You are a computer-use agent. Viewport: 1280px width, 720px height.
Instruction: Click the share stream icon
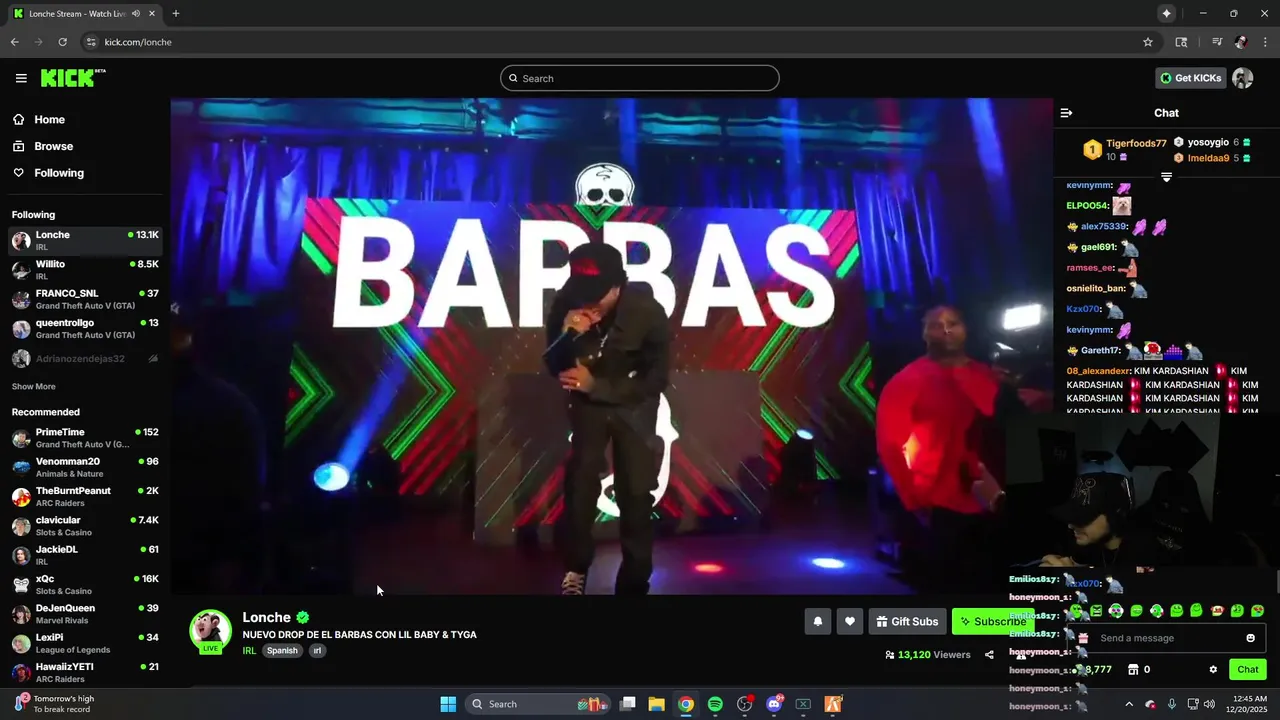click(989, 655)
